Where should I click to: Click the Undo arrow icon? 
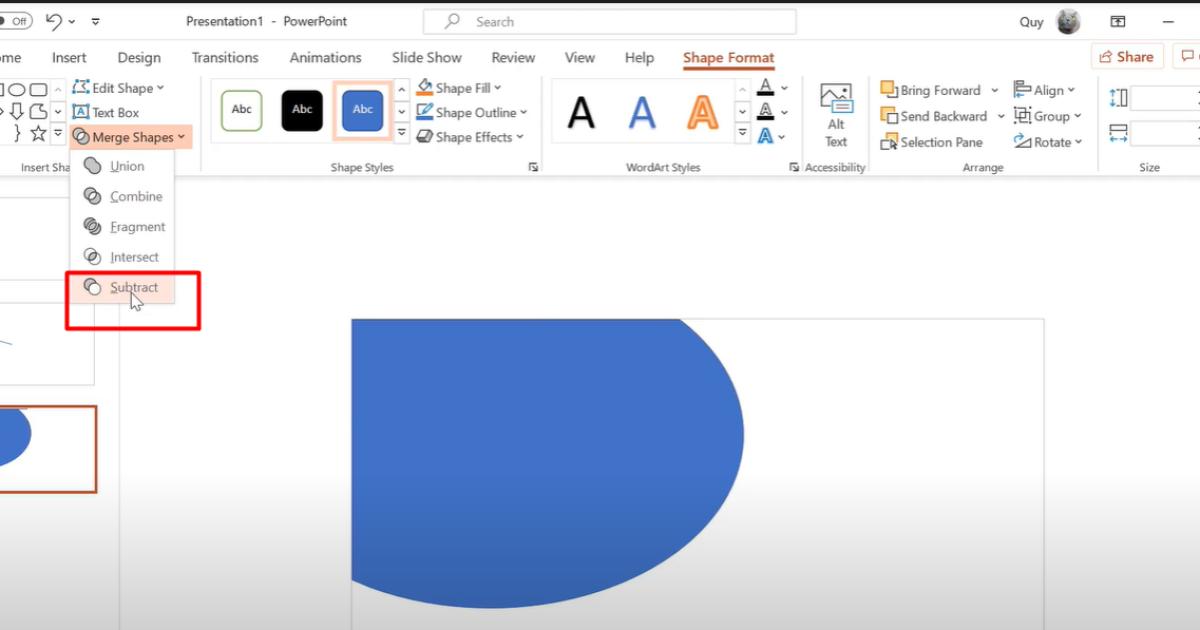point(54,21)
